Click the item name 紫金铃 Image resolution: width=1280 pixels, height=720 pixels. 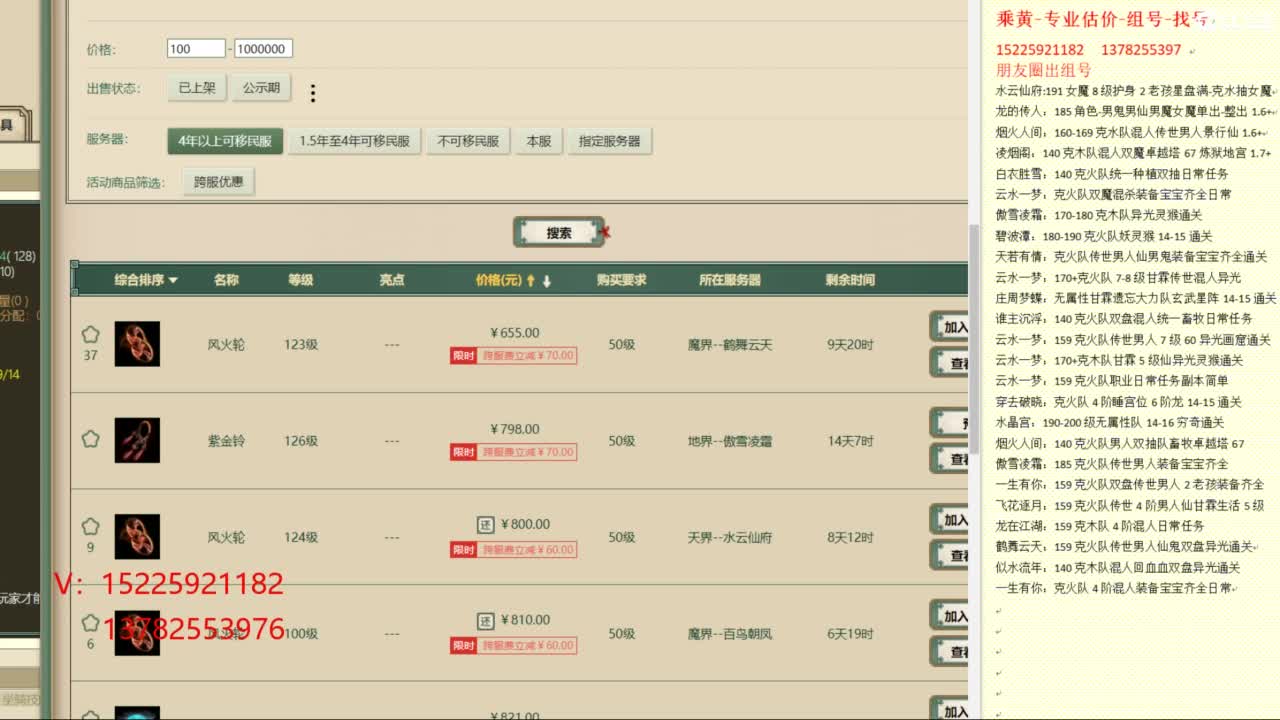point(226,441)
